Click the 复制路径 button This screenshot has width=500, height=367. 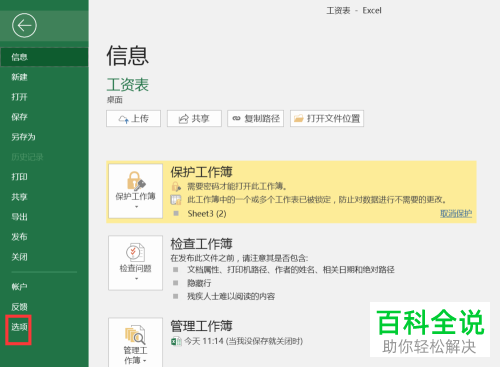(255, 118)
